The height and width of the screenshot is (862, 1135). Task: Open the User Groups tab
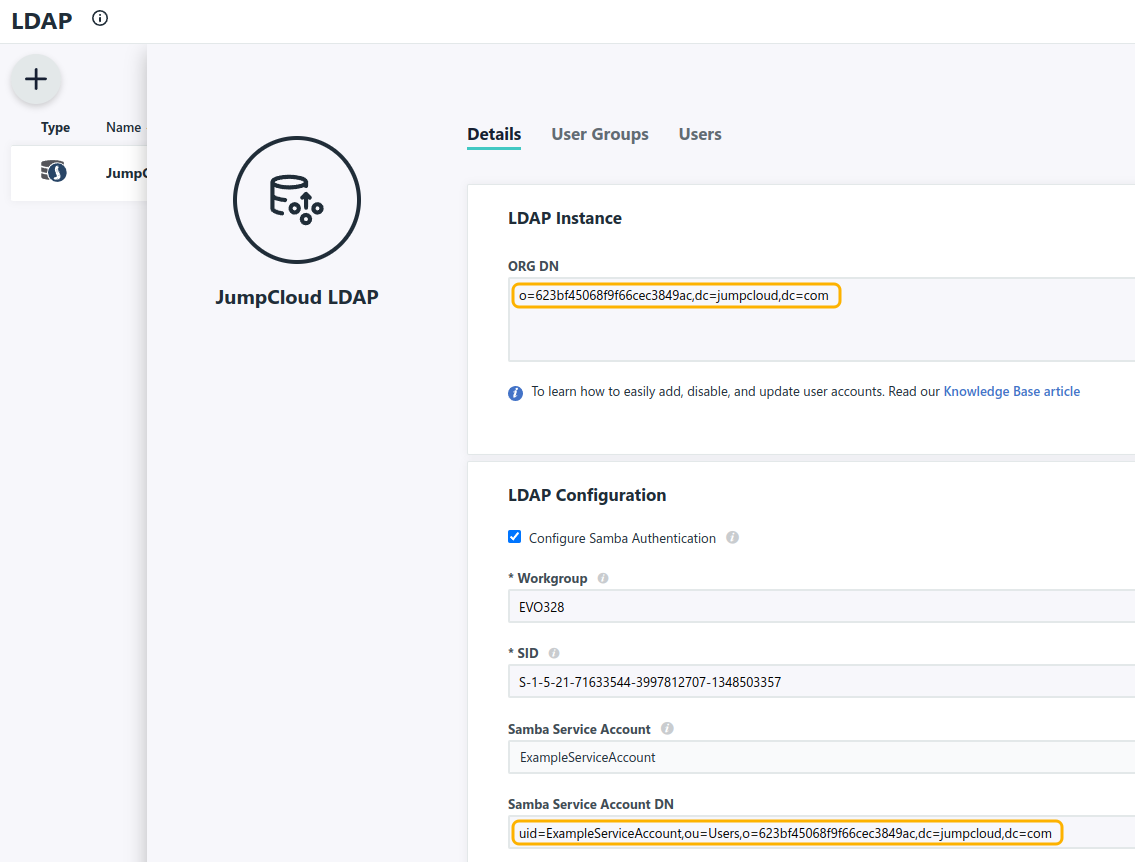[599, 135]
